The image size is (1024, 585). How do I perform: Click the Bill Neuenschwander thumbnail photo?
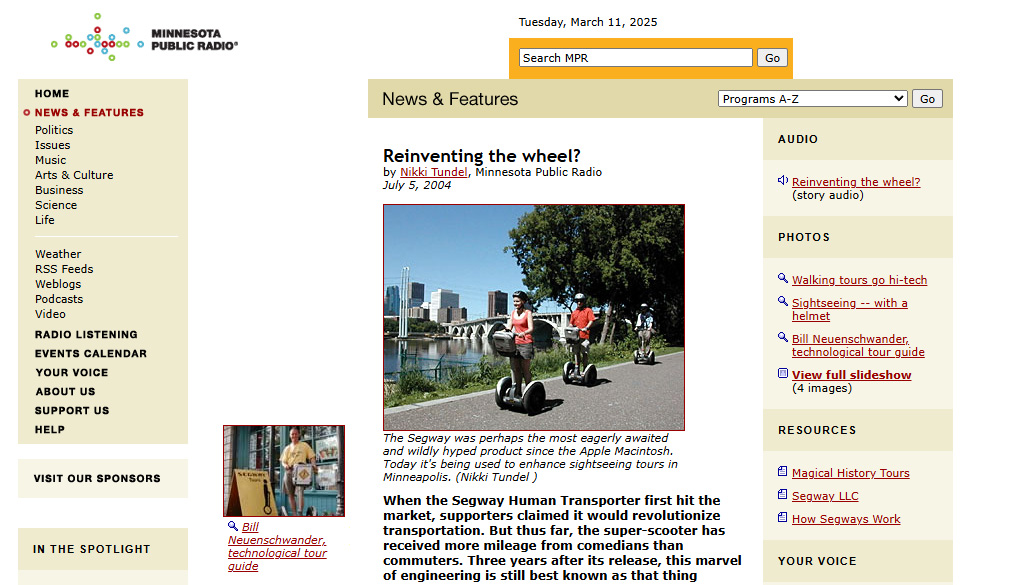[x=284, y=471]
